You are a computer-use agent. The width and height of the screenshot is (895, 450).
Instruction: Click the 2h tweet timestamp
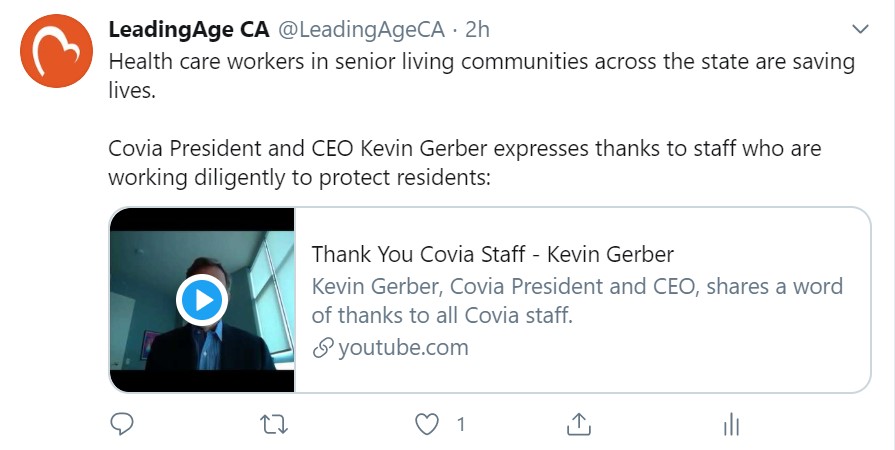(477, 30)
